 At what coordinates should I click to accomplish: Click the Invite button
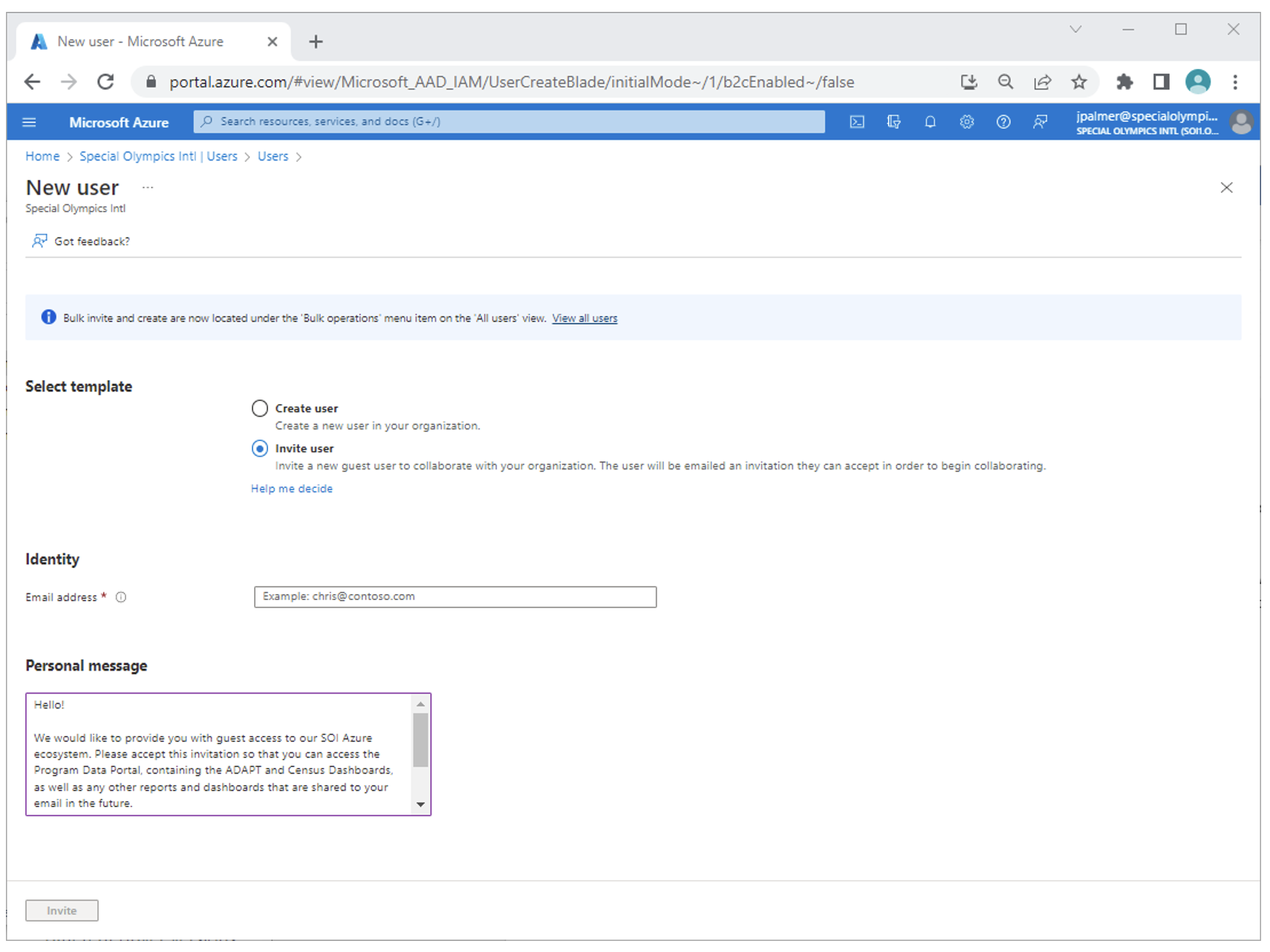62,910
